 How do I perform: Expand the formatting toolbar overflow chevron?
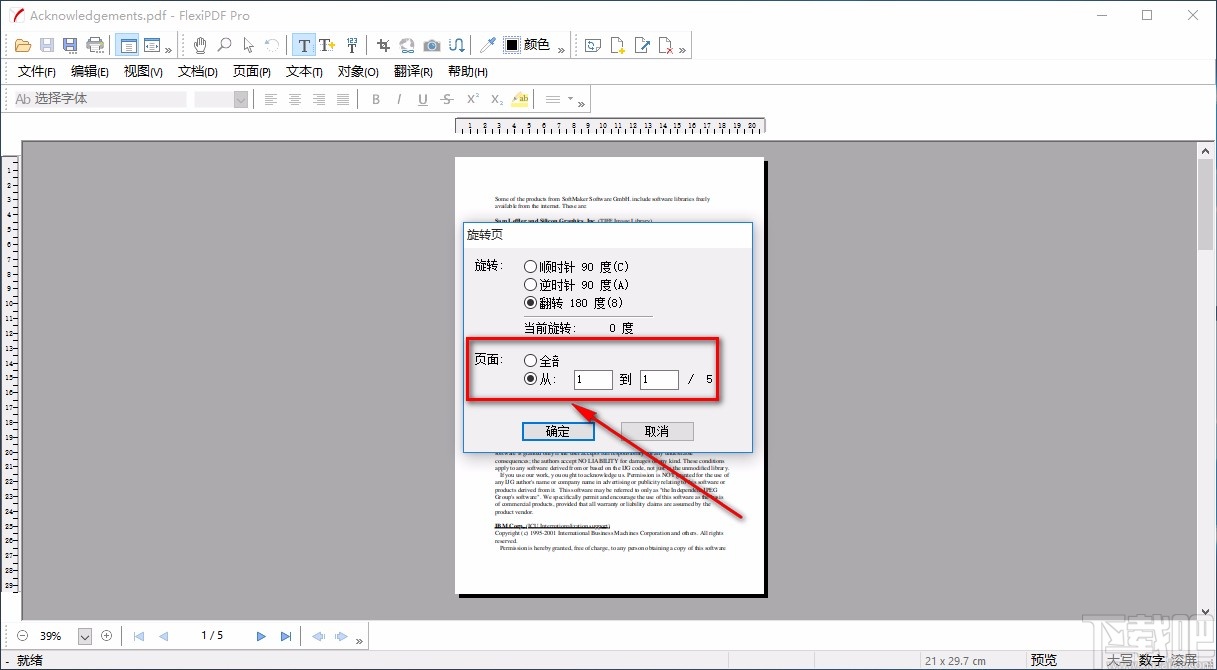582,104
